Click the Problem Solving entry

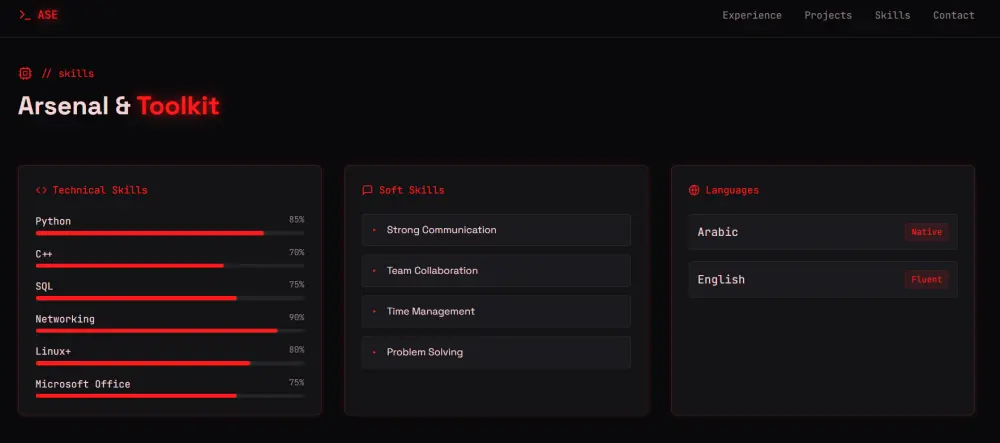[496, 352]
